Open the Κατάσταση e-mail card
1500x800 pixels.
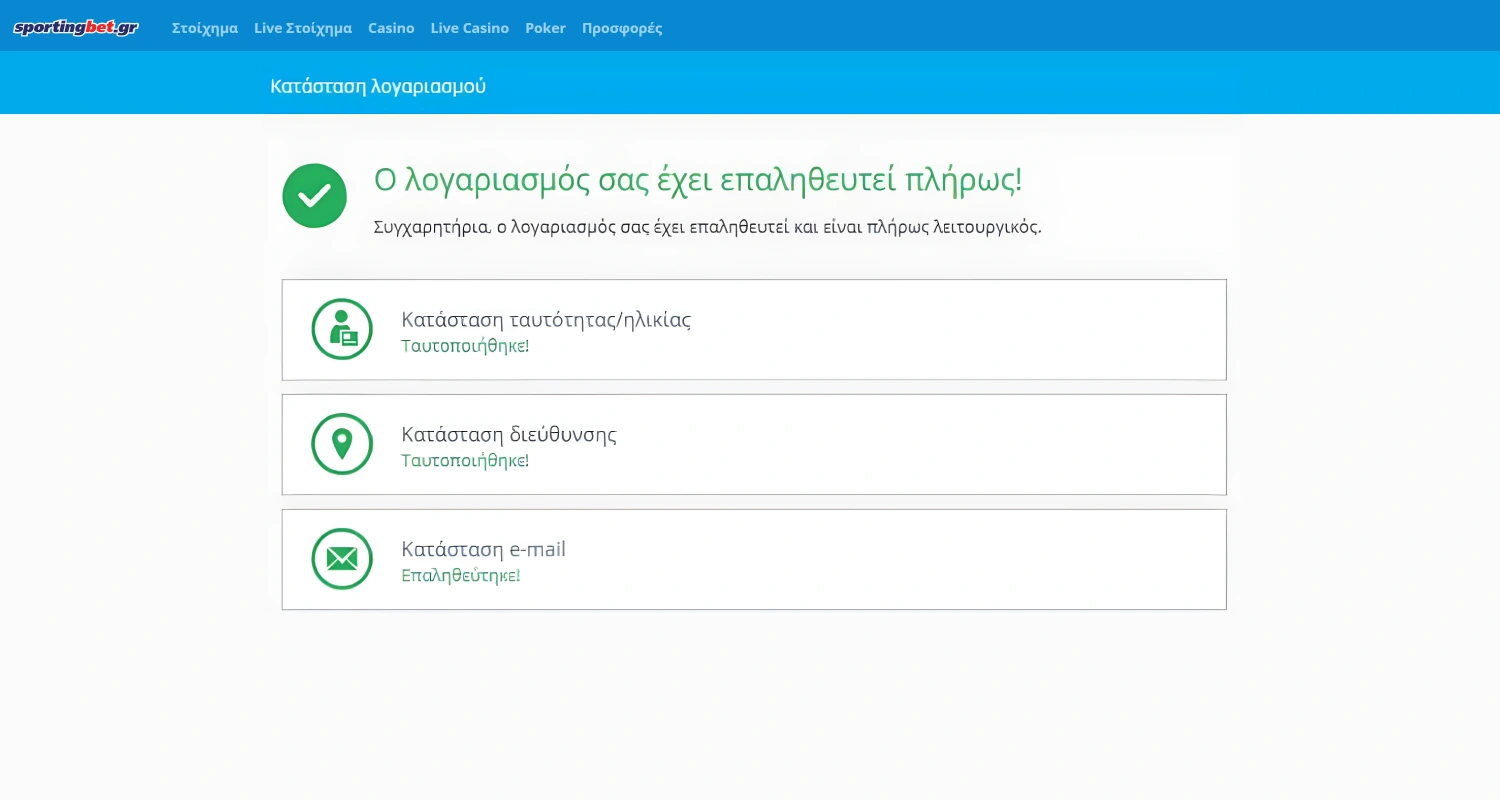(754, 558)
